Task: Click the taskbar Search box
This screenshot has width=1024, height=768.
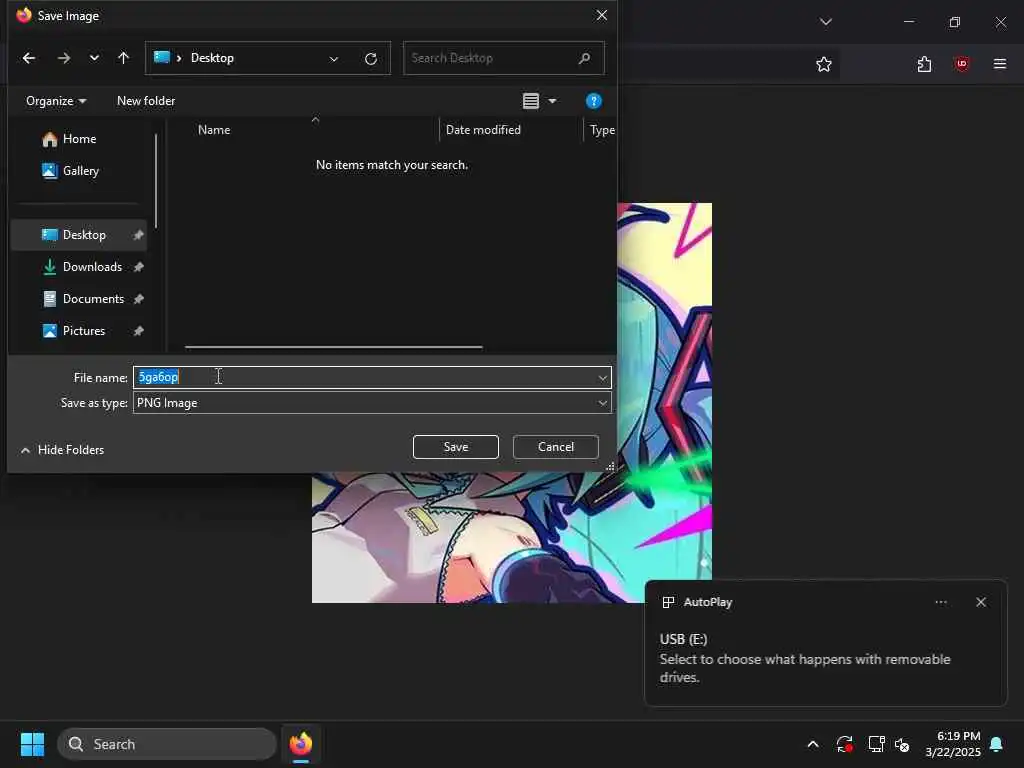Action: click(x=167, y=744)
